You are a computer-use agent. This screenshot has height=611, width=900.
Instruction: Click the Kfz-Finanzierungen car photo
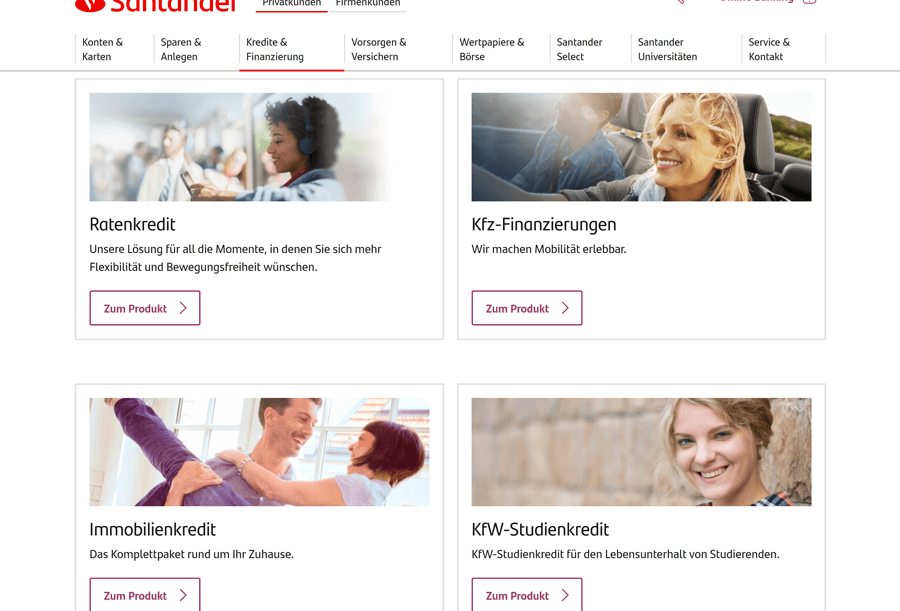(x=642, y=147)
